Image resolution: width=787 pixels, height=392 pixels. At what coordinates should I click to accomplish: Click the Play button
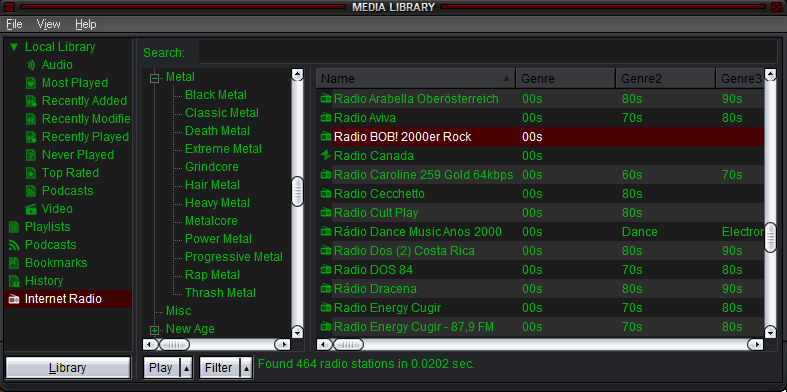point(162,368)
